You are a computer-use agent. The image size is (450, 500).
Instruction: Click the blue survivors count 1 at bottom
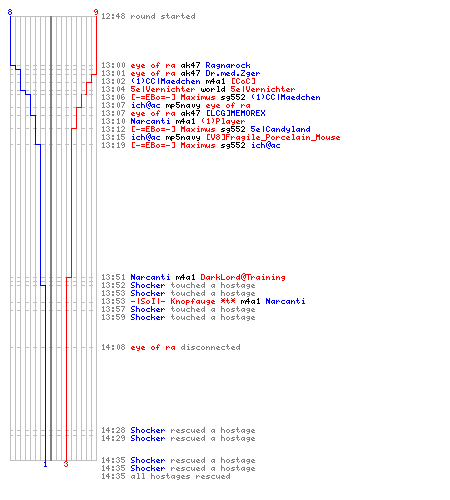pos(45,464)
